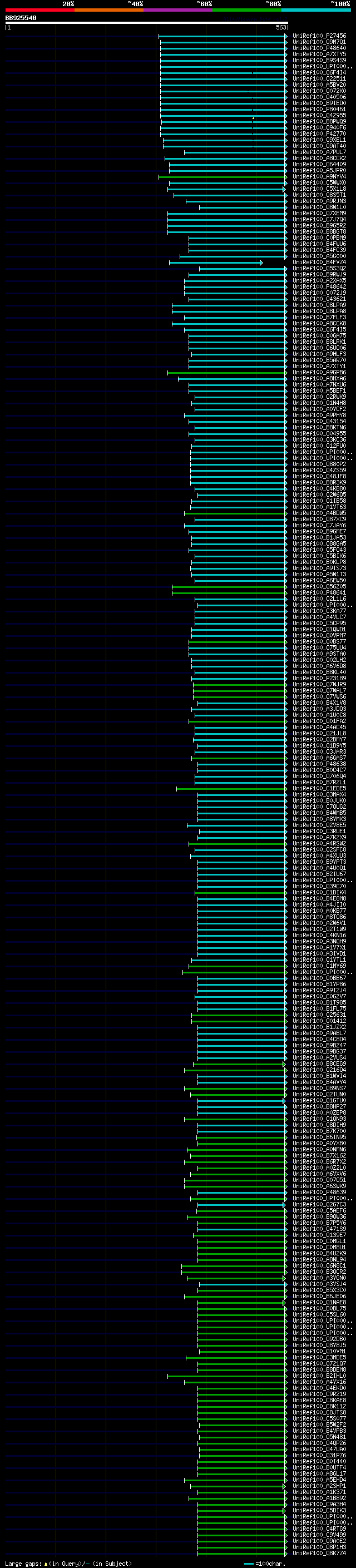Click hit label UniRef100_Q1NAE8
The image size is (356, 1568).
click(319, 1302)
